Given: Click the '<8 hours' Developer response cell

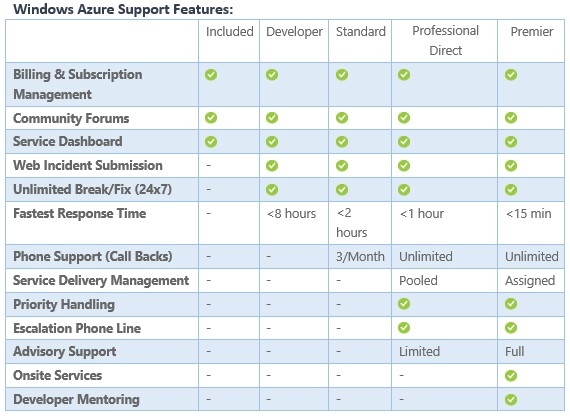Looking at the screenshot, I should pos(292,213).
